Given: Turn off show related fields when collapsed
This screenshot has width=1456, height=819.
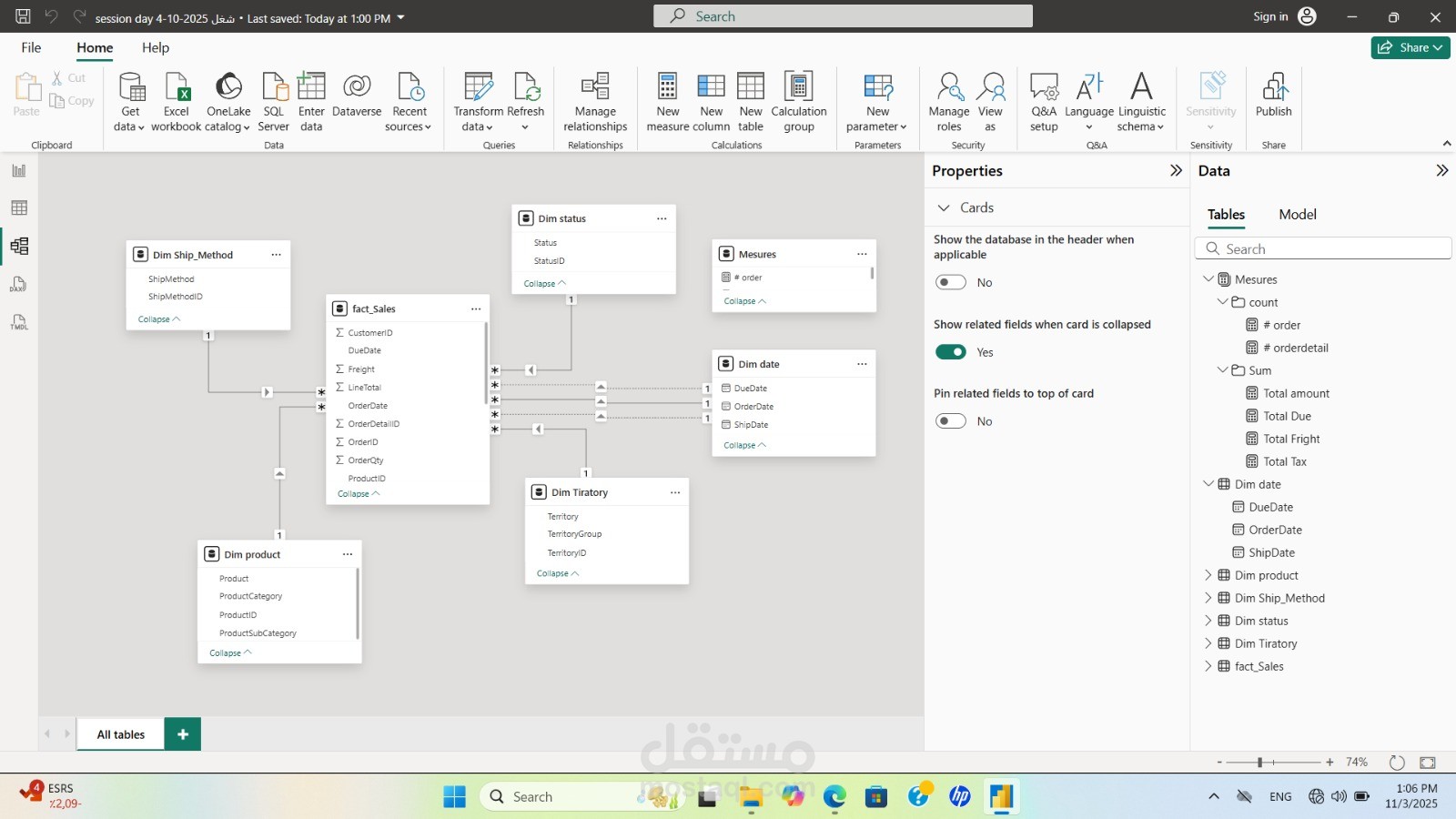Looking at the screenshot, I should 951,352.
